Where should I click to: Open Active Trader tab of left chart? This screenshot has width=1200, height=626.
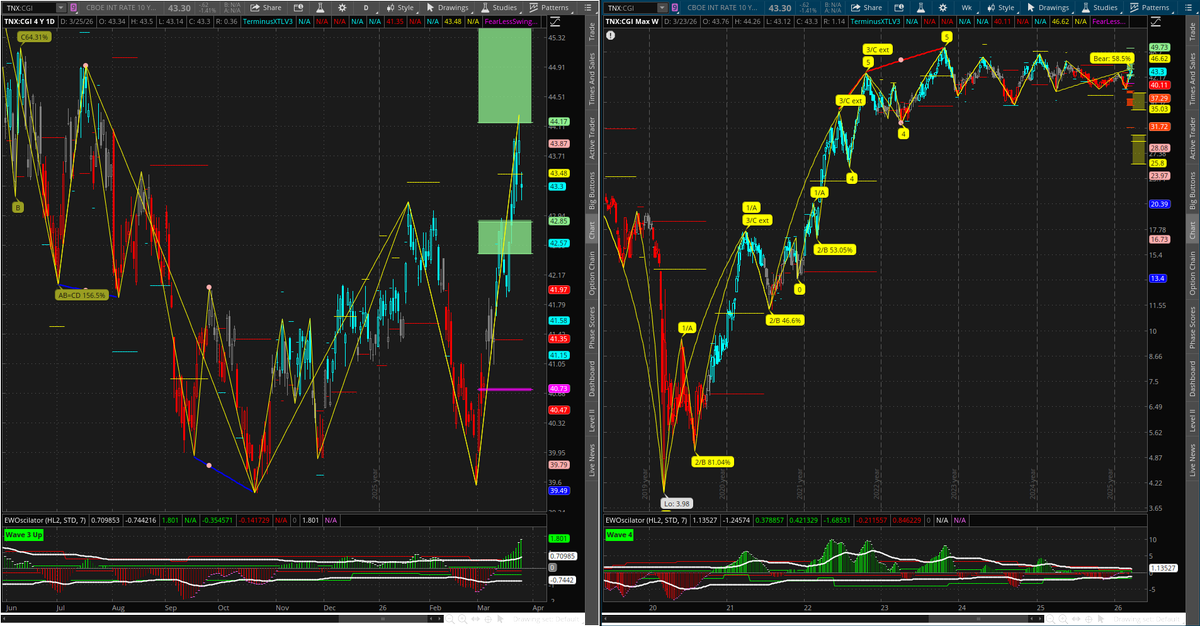591,138
